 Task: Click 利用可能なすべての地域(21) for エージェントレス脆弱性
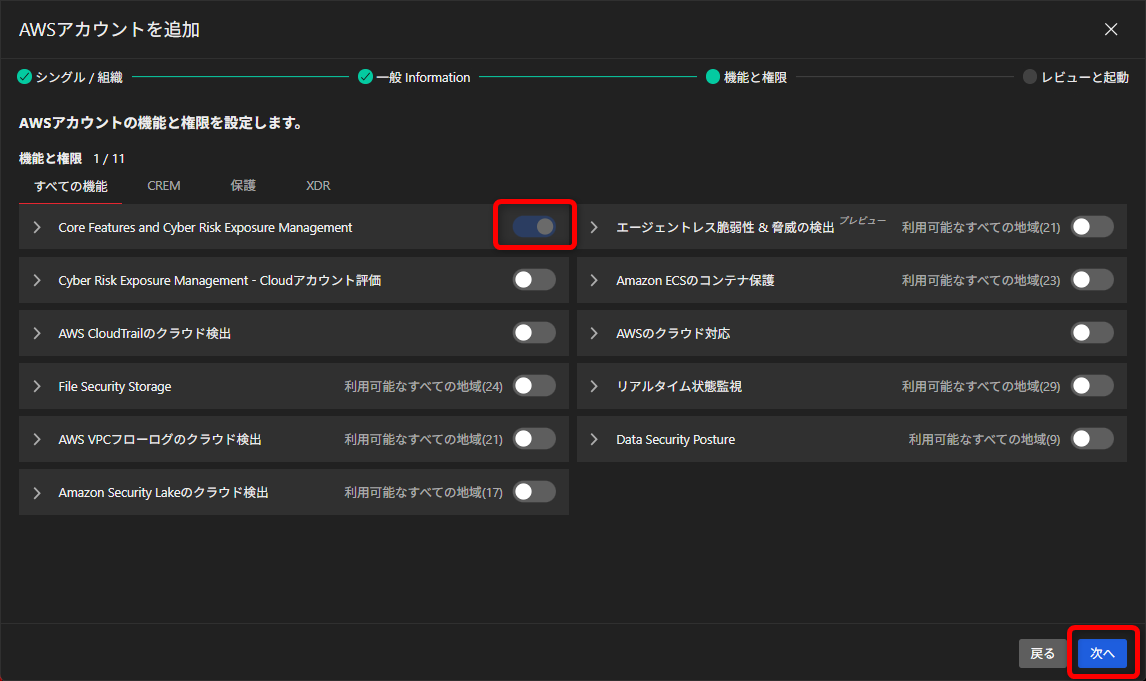pos(981,227)
